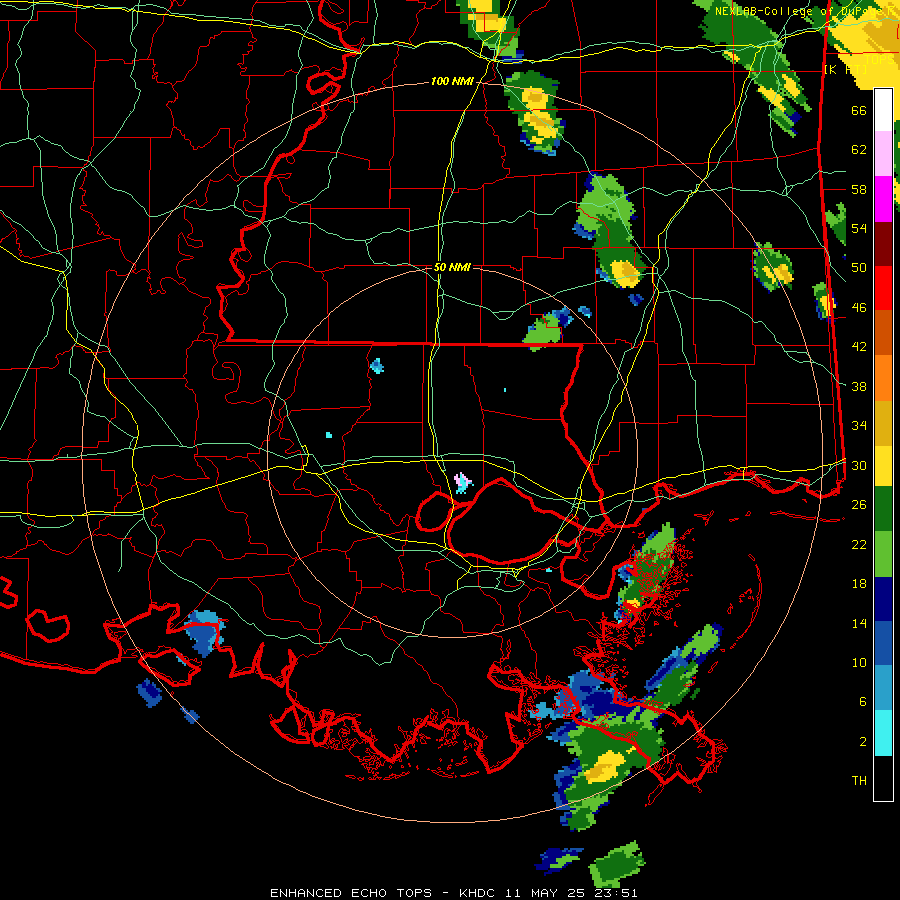Screen dimensions: 900x900
Task: Click the small pink echo at radar center
Action: point(463,483)
